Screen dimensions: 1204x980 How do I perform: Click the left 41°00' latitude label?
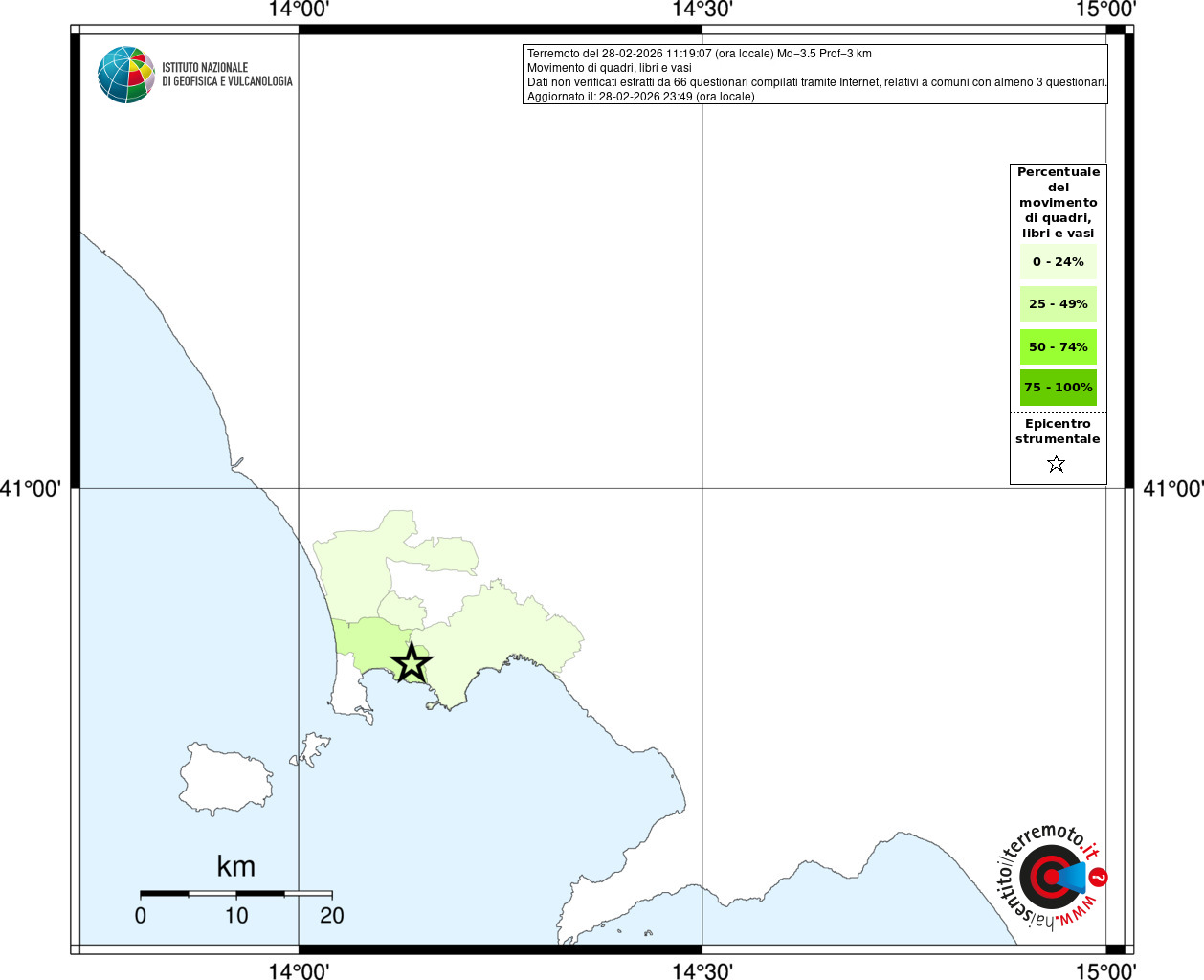coord(31,489)
